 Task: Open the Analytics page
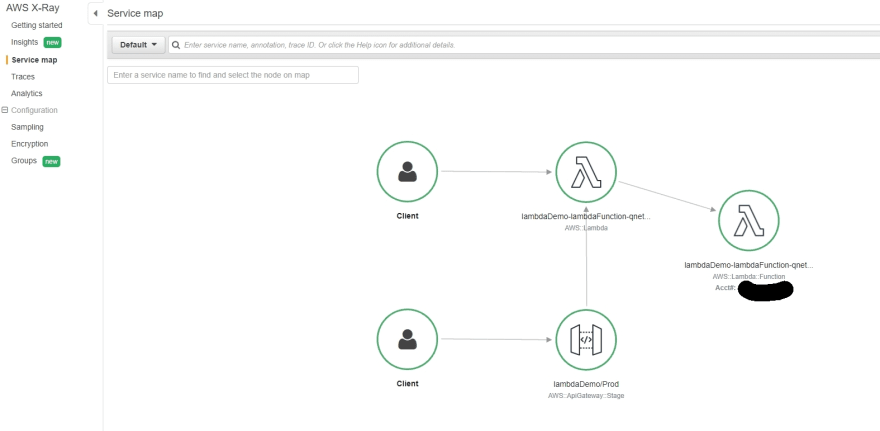[26, 93]
